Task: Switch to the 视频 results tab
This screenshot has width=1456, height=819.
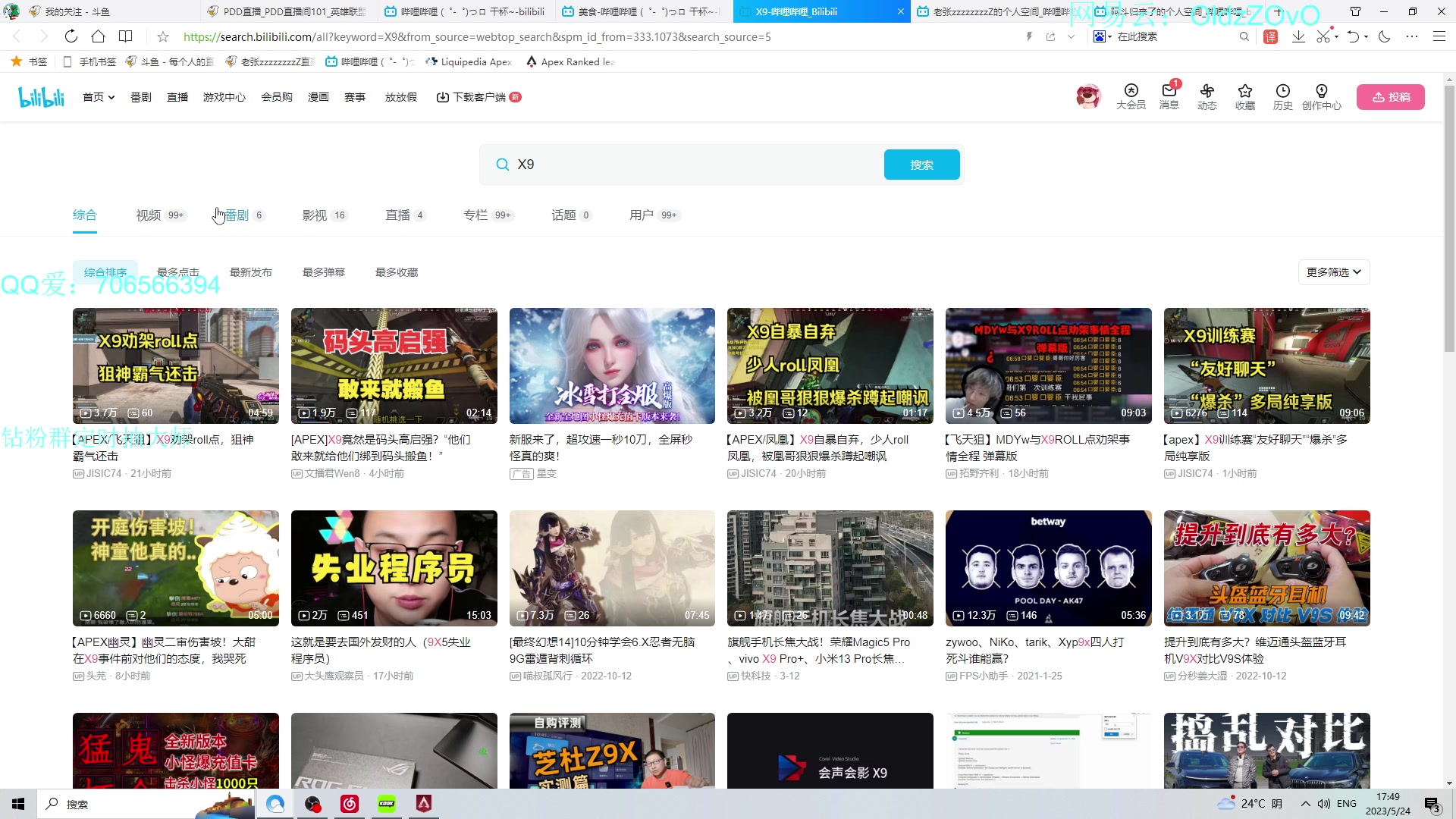Action: point(161,215)
